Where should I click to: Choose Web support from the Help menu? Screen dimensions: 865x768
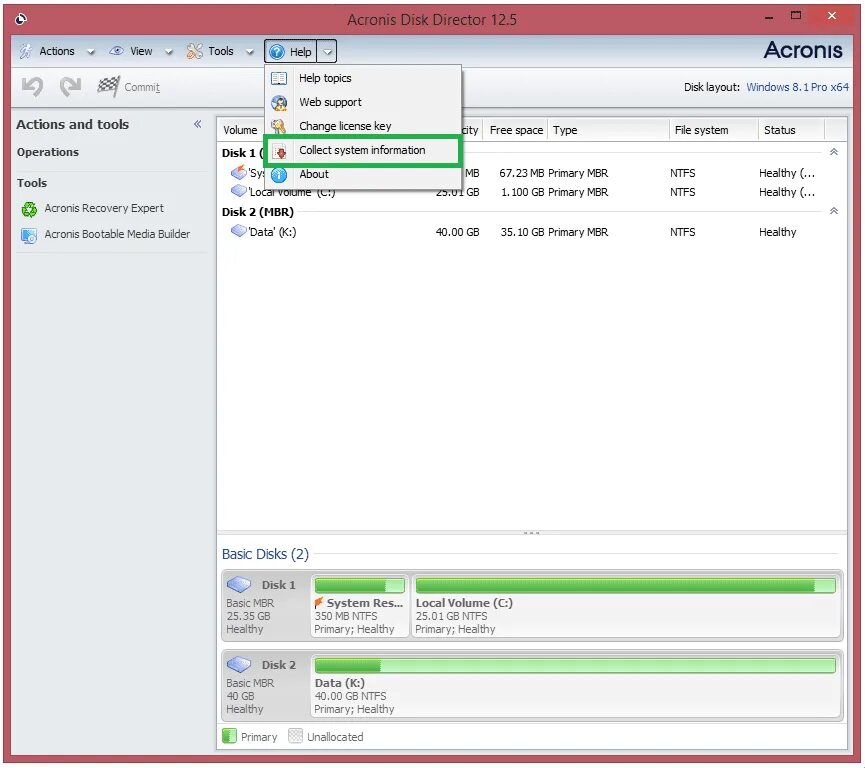click(x=362, y=102)
